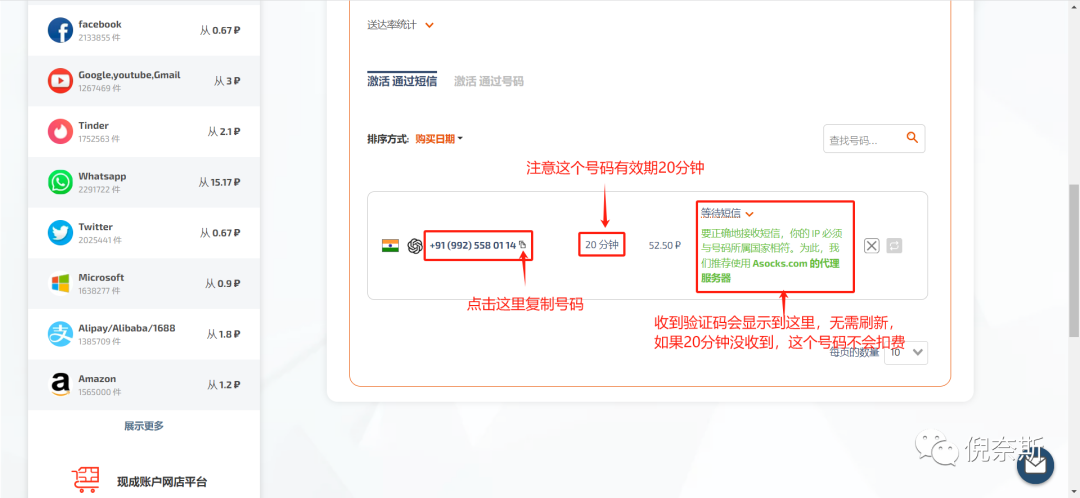Click the search magnifier icon
The image size is (1080, 498).
[911, 138]
